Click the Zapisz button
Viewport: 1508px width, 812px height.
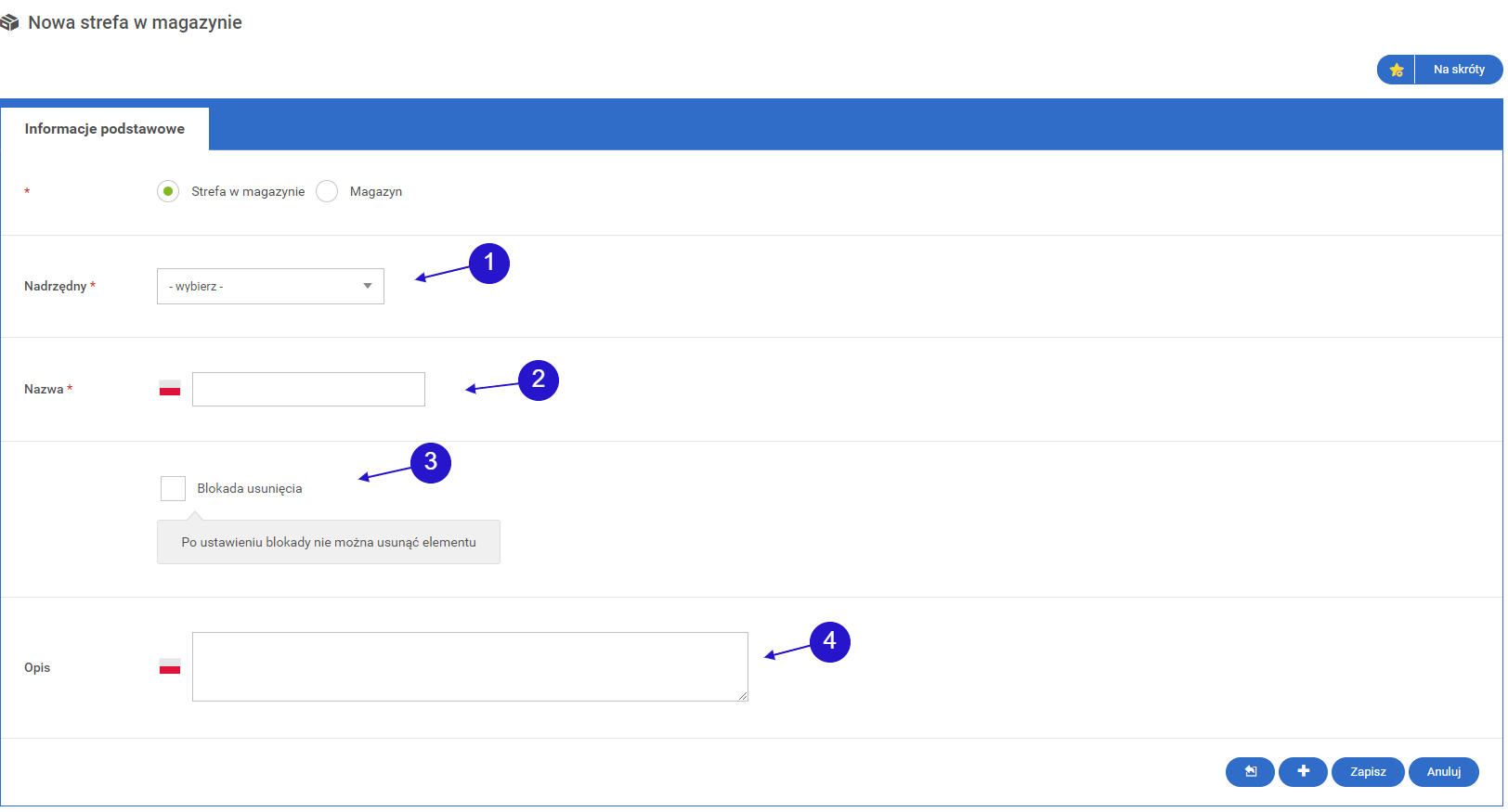[x=1368, y=772]
